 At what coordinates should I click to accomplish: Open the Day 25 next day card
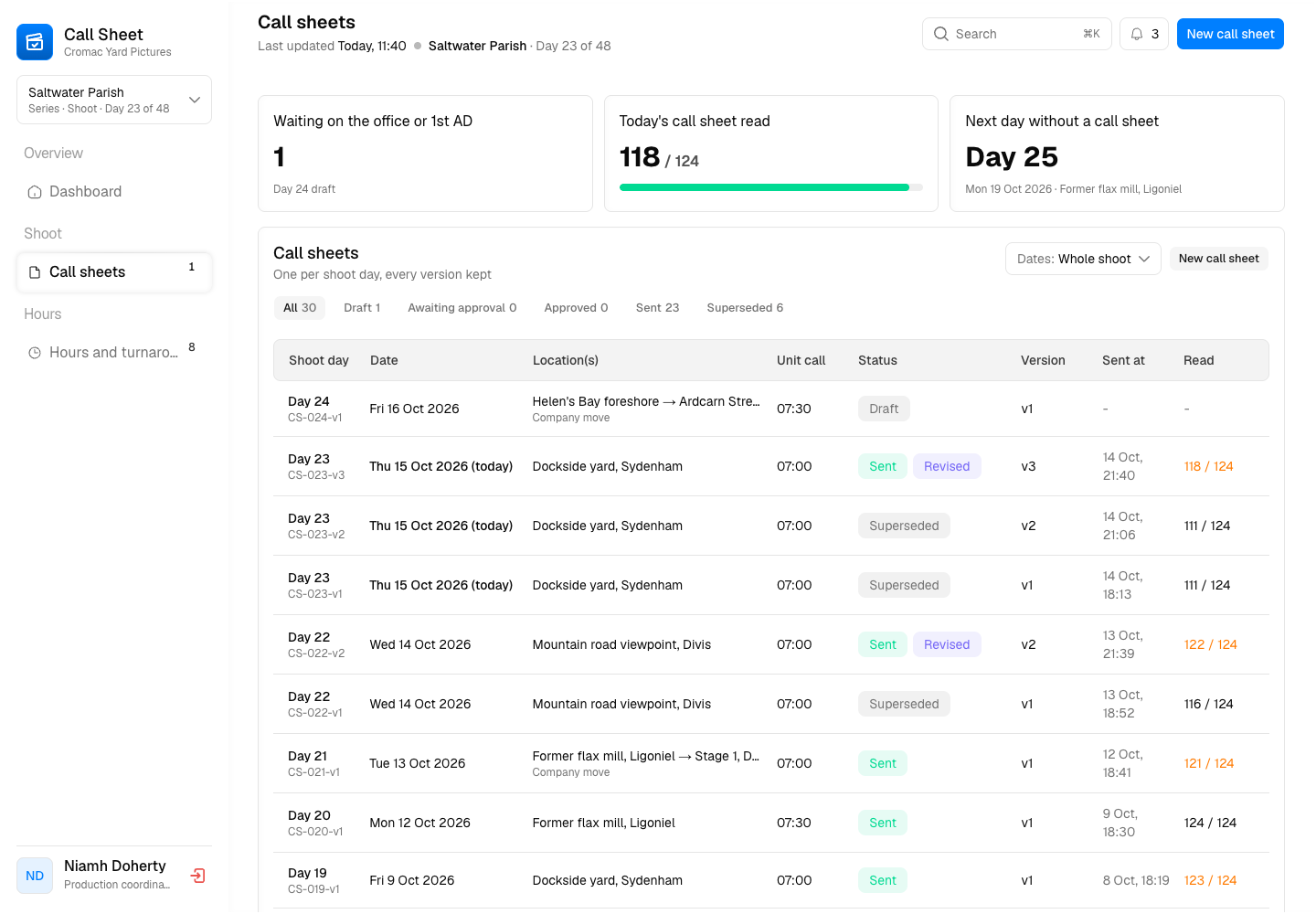point(1117,154)
